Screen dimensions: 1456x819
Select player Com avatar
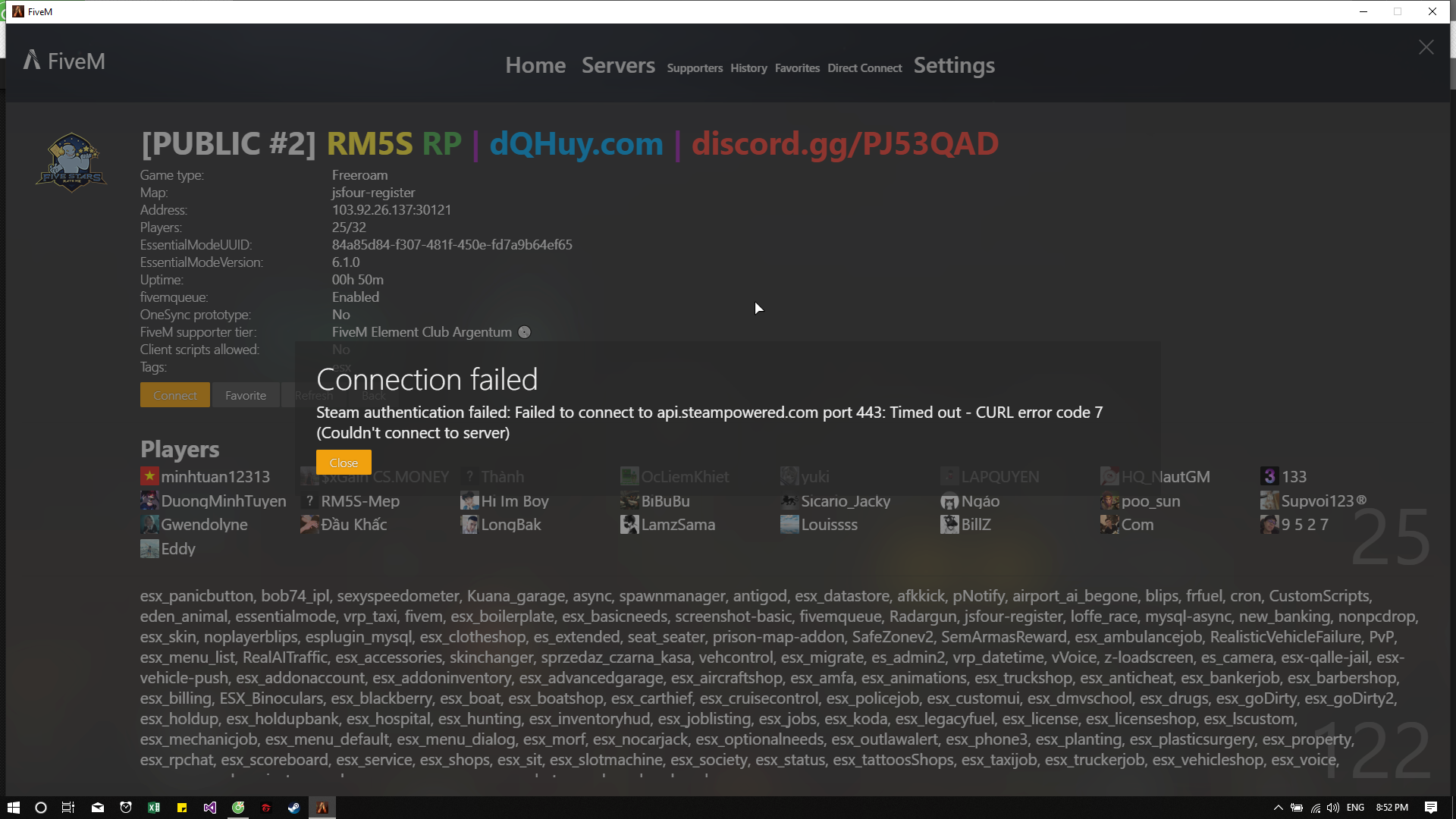[x=1109, y=524]
